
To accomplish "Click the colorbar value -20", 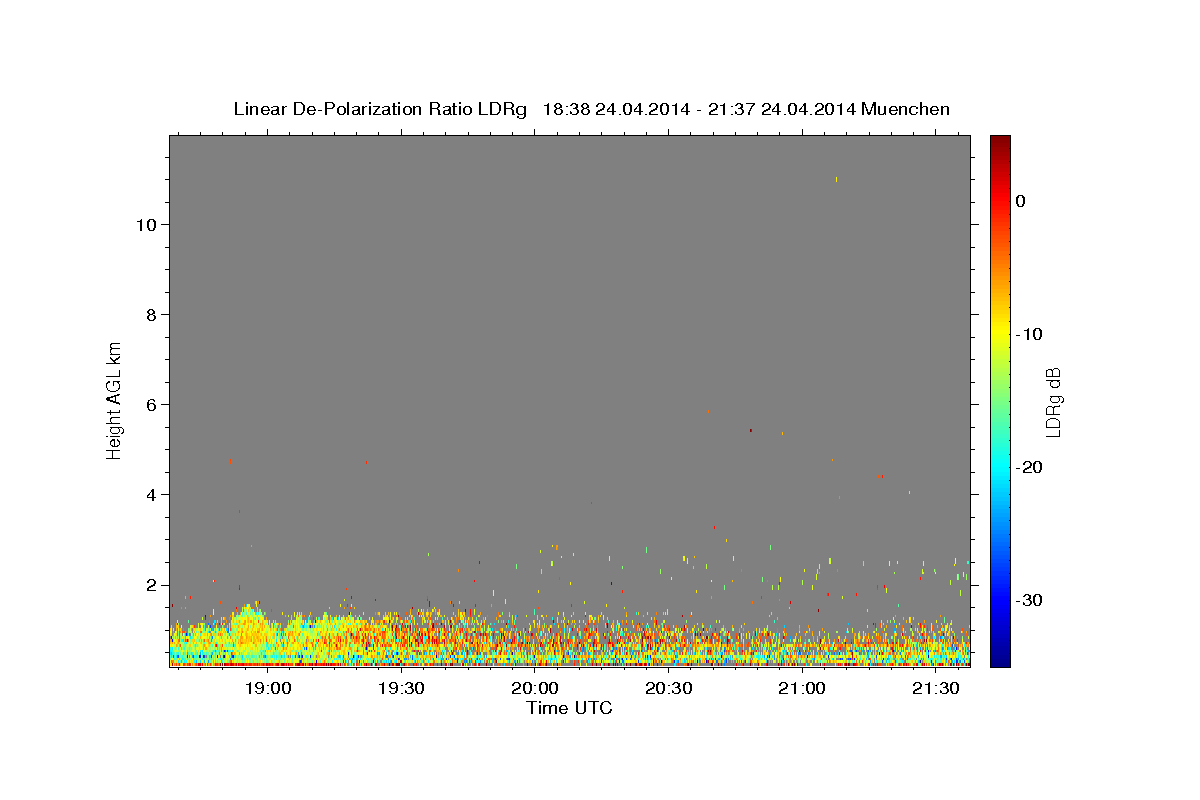I will (x=1030, y=467).
